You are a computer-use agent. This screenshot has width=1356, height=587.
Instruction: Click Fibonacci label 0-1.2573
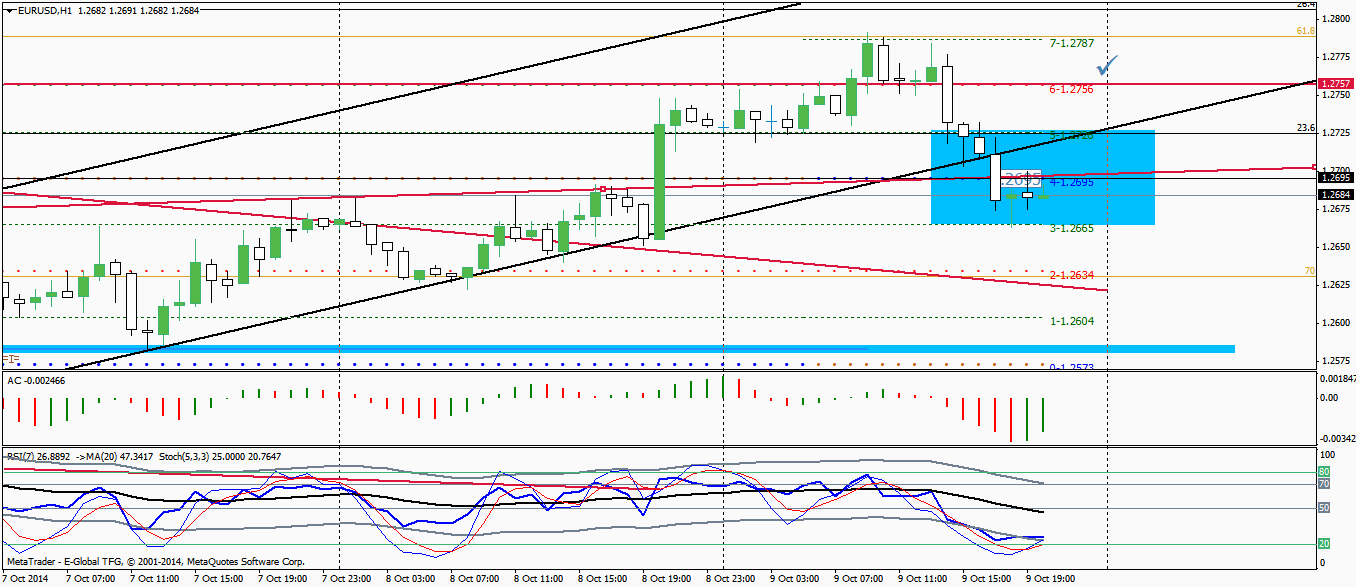click(x=1072, y=367)
